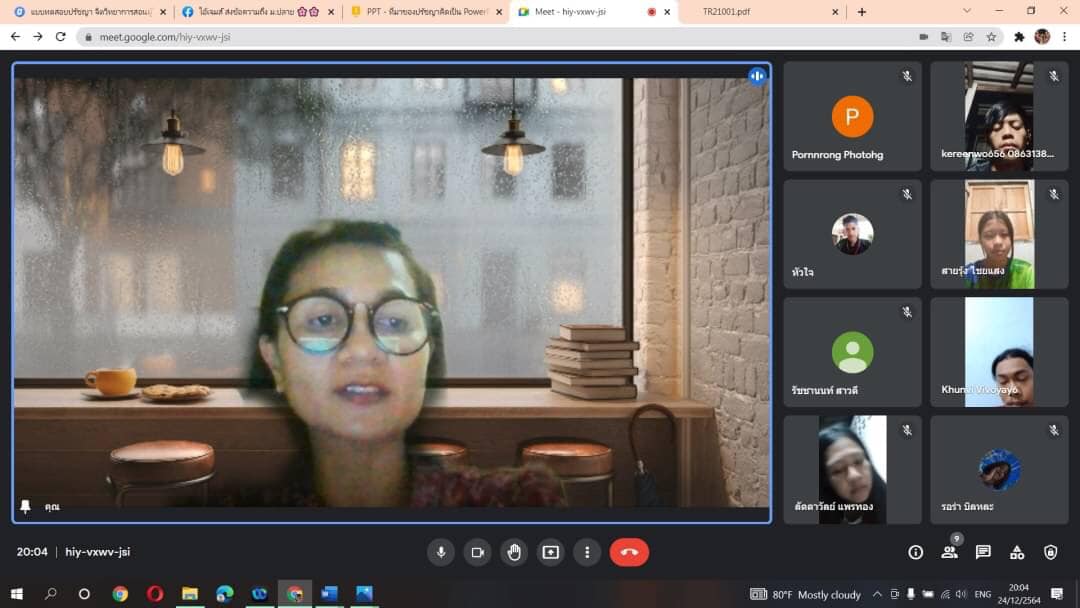Image resolution: width=1080 pixels, height=608 pixels.
Task: Show the participants list people icon
Action: [949, 552]
